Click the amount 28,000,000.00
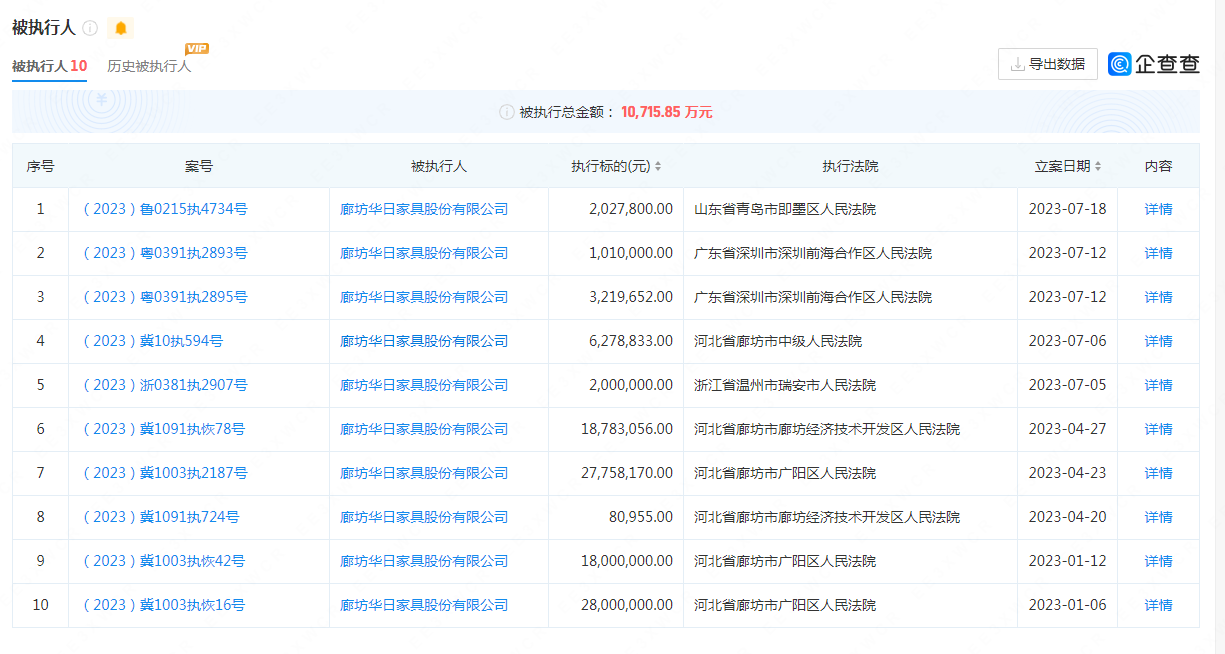The image size is (1225, 654). pyautogui.click(x=627, y=605)
